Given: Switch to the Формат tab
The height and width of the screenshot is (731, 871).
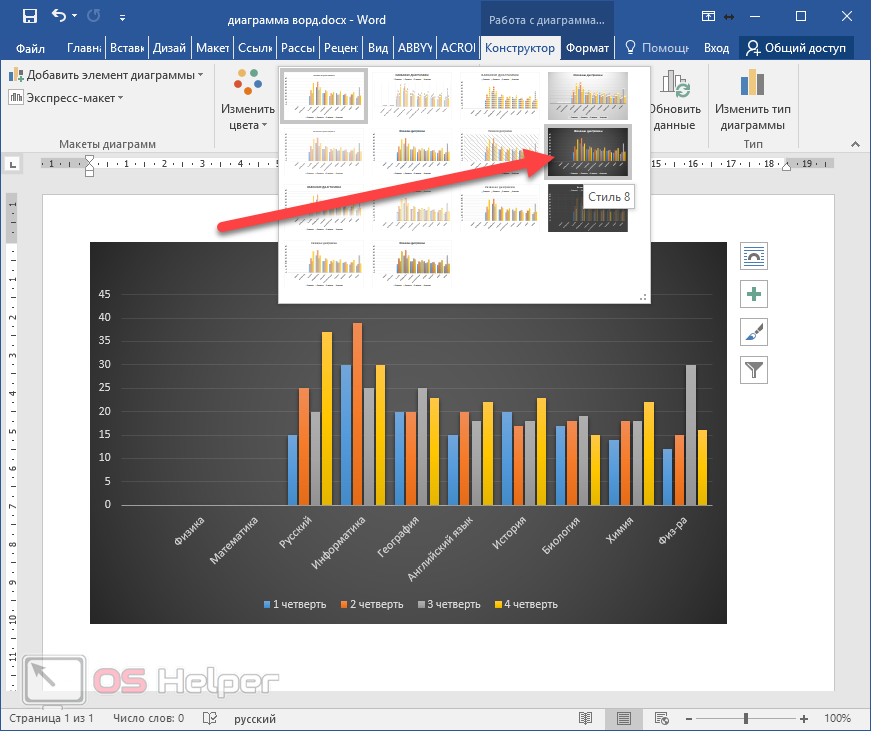Looking at the screenshot, I should pyautogui.click(x=586, y=48).
